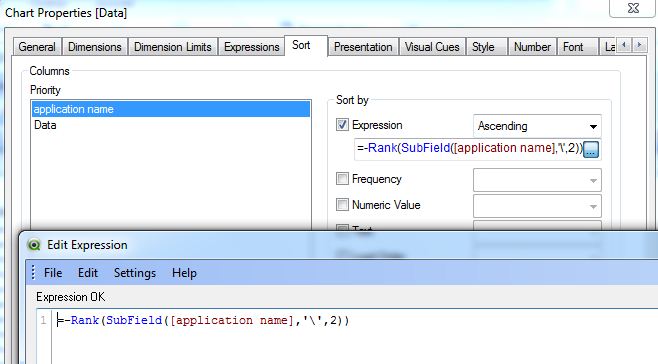This screenshot has height=364, width=658.
Task: Switch to the Number tab
Action: point(532,47)
